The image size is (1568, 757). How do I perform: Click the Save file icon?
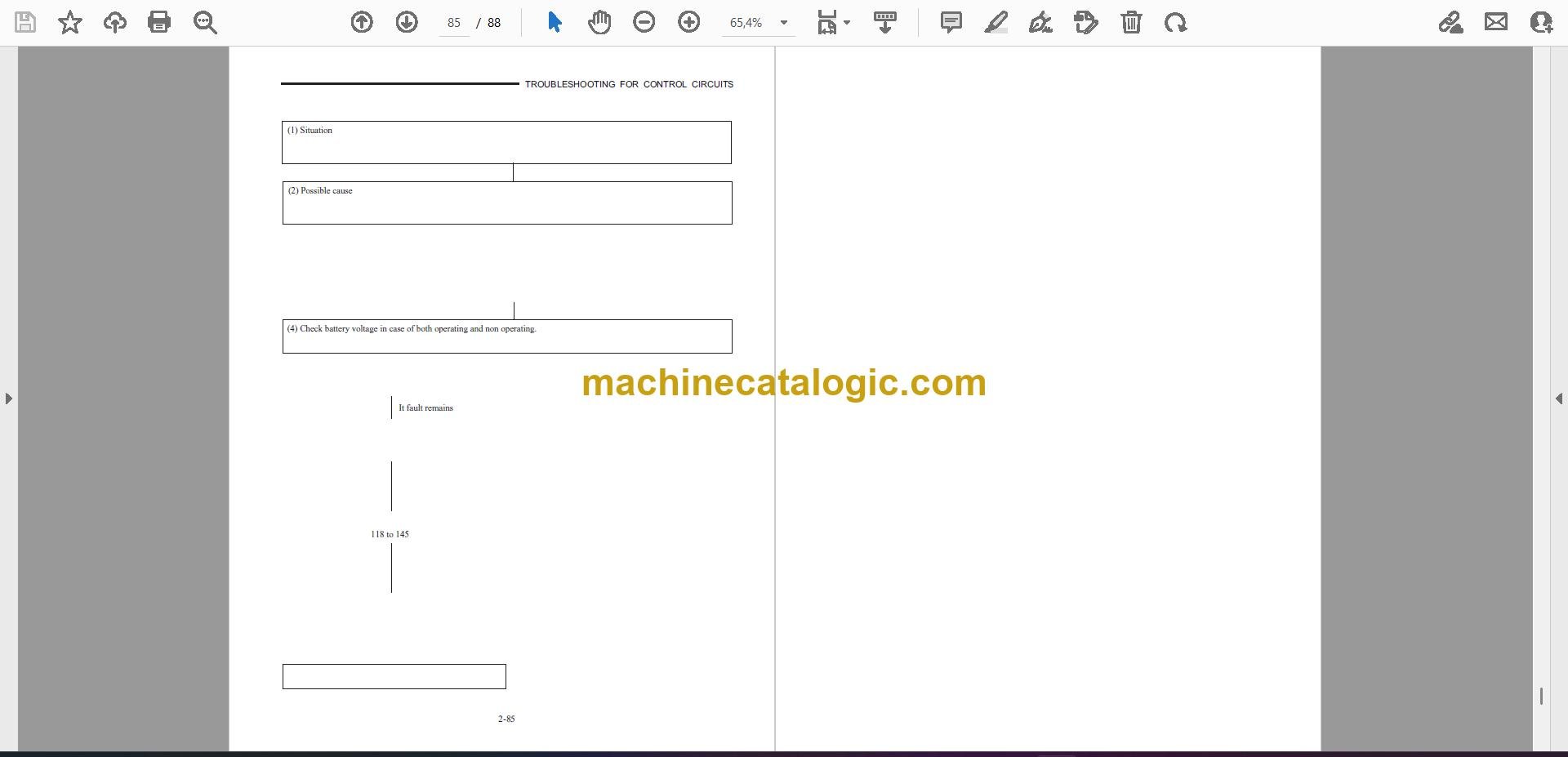point(25,22)
